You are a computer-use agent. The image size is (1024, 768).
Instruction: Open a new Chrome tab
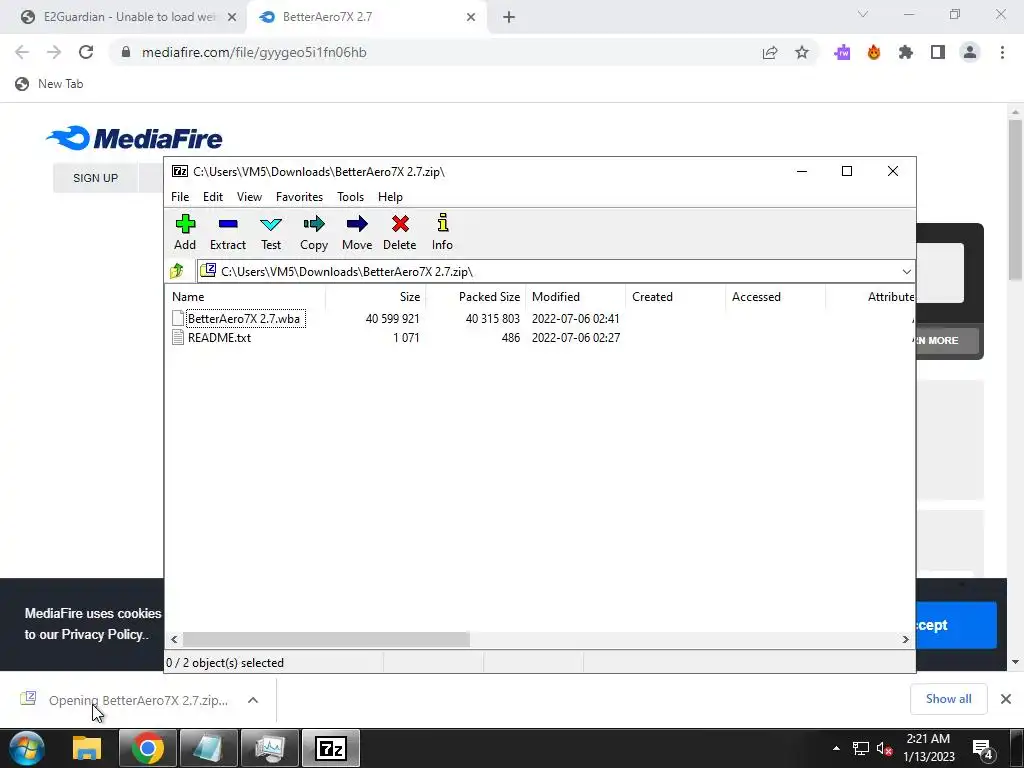point(509,18)
